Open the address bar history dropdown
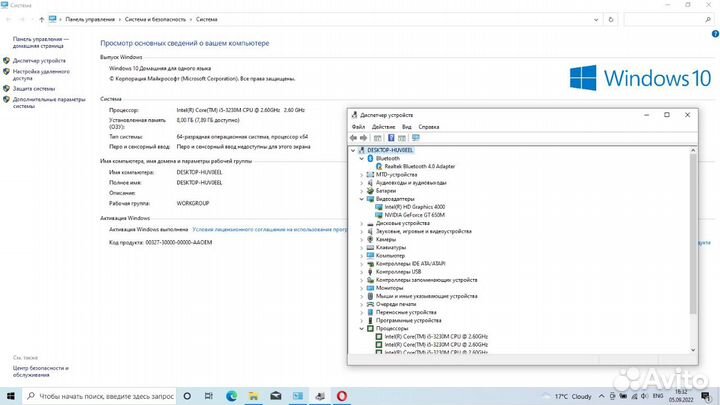The height and width of the screenshot is (405, 720). 596,20
